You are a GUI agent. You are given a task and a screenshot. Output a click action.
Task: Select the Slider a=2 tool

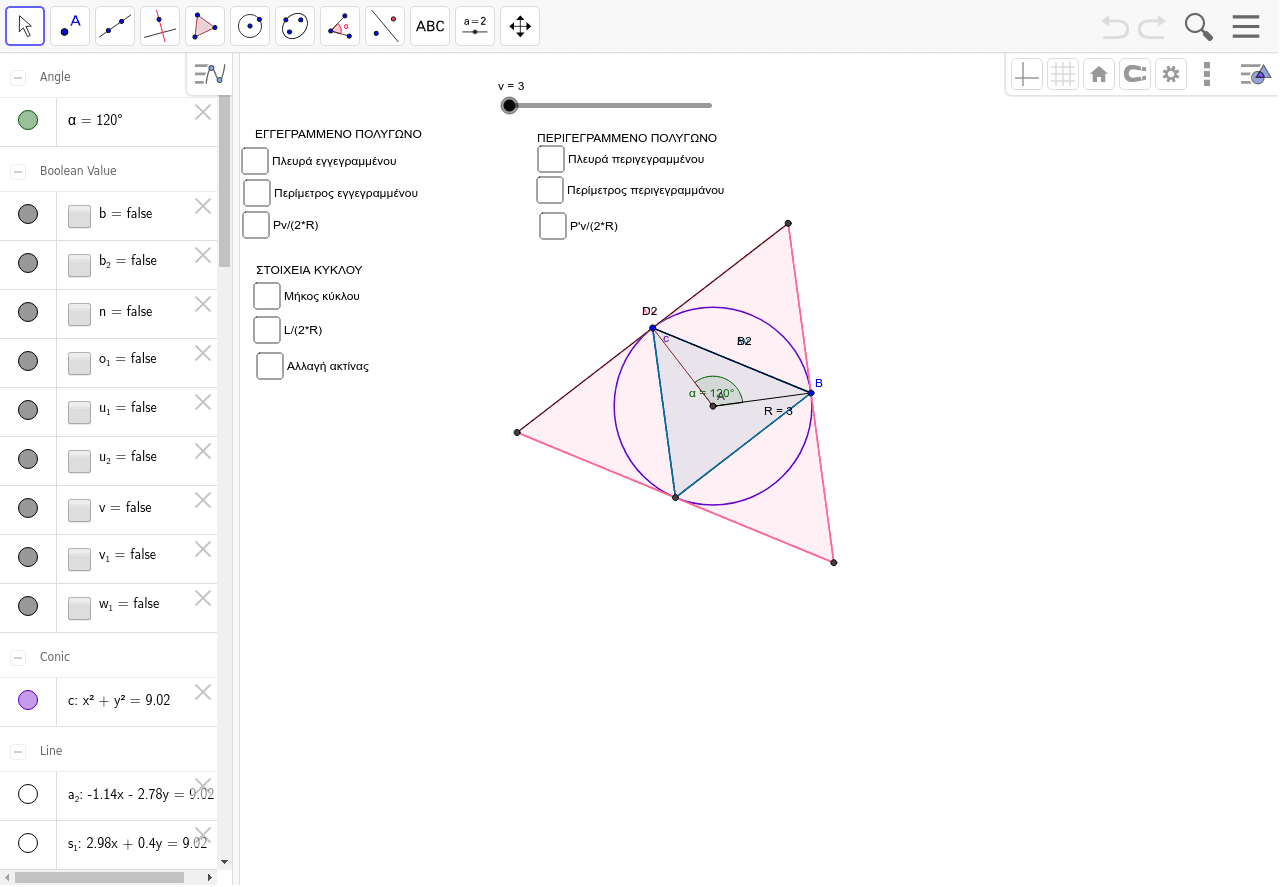coord(475,26)
